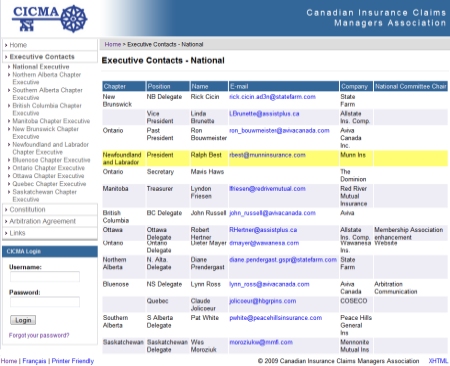Screen dimensions: 450x366
Task: Email Ron Bouwmeister at avivacanada.com
Action: click(279, 131)
